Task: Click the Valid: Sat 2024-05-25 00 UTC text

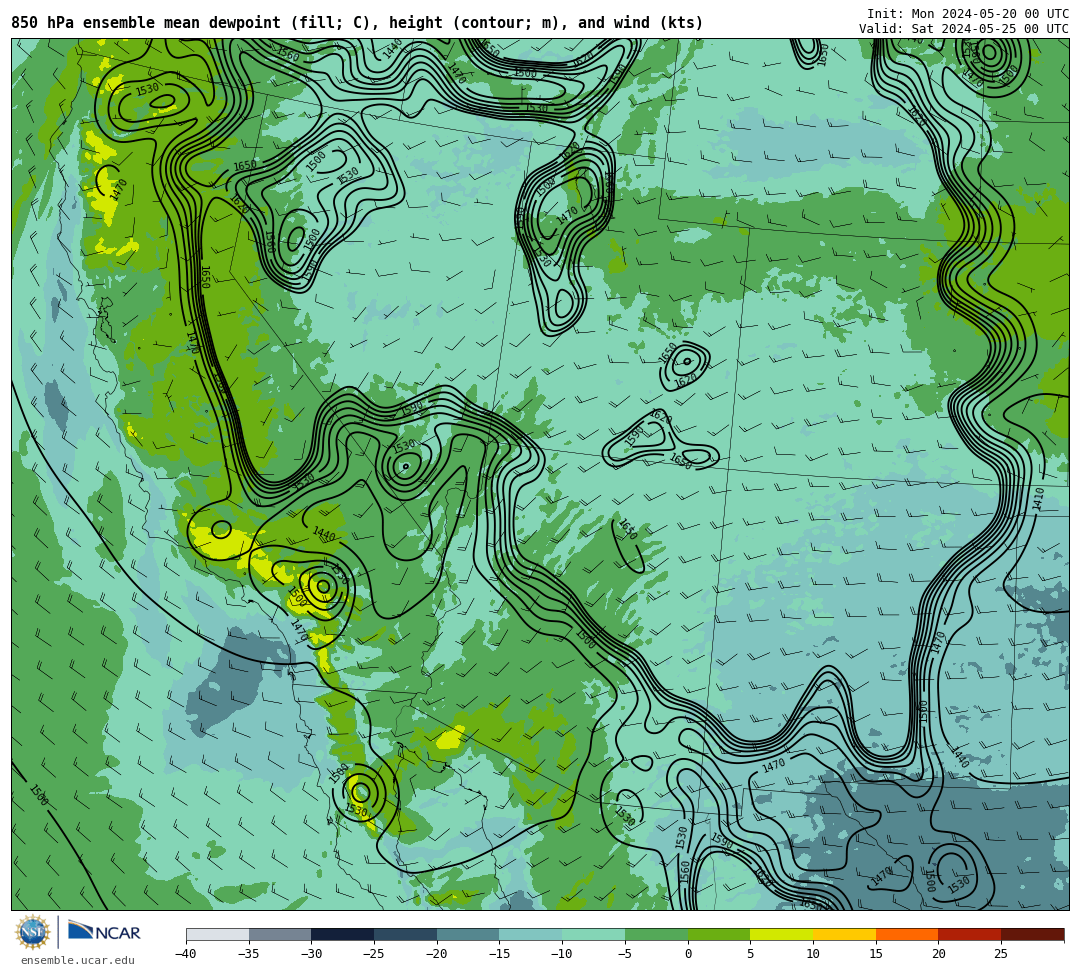Action: [x=964, y=29]
